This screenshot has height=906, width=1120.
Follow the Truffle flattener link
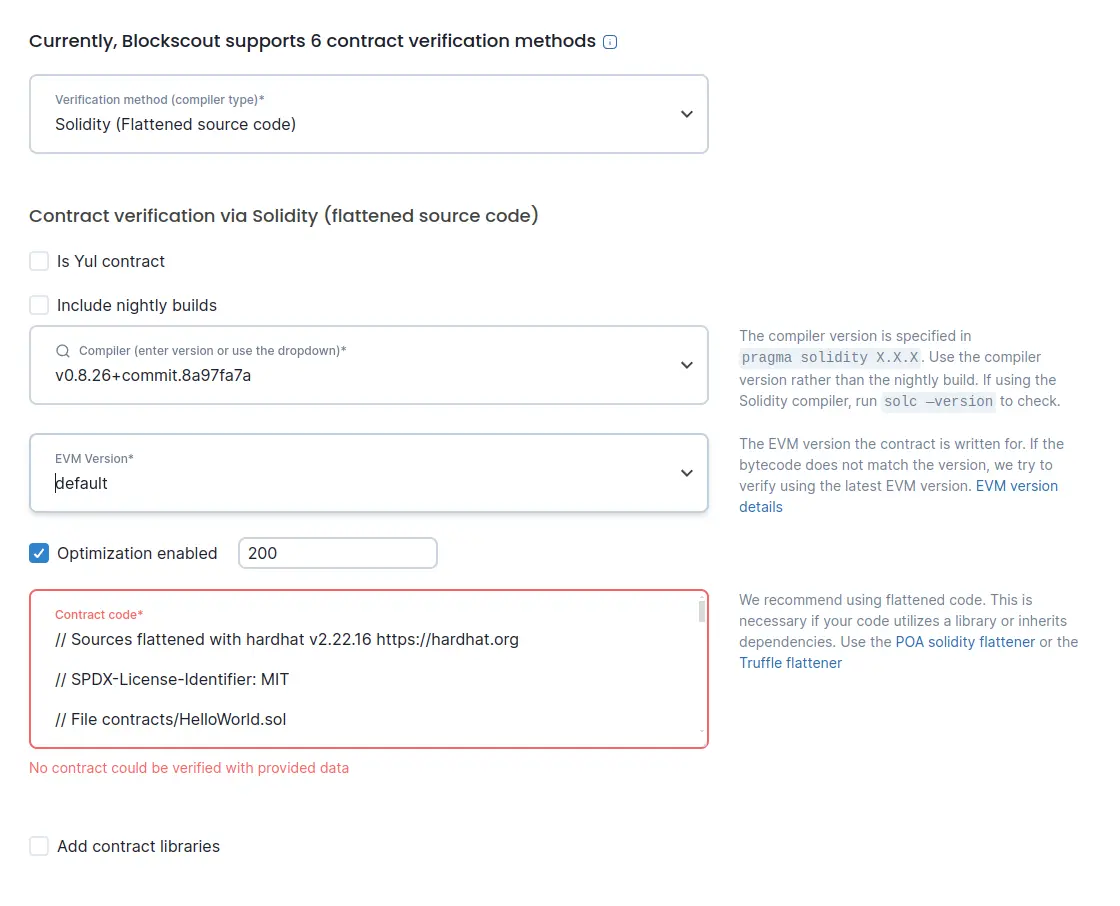pyautogui.click(x=791, y=663)
